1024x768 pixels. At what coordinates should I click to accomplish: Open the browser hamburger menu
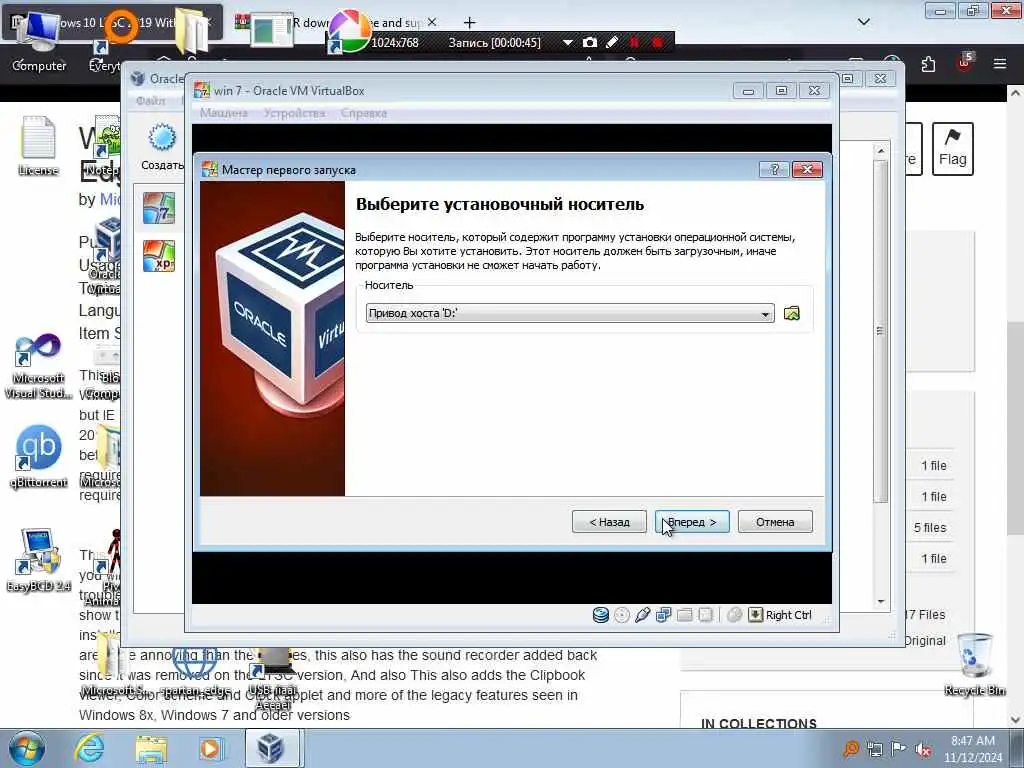[1000, 64]
